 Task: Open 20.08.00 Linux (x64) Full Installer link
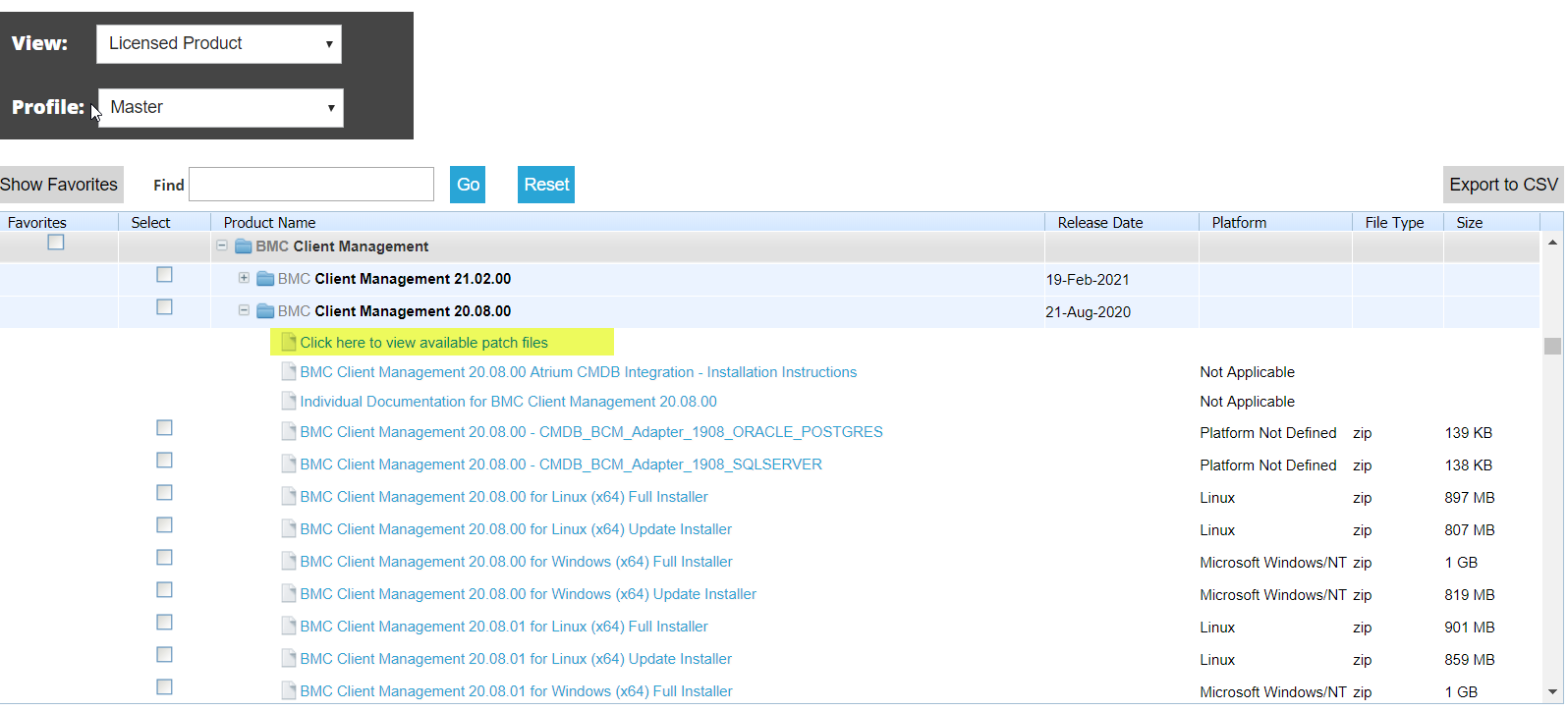click(504, 497)
